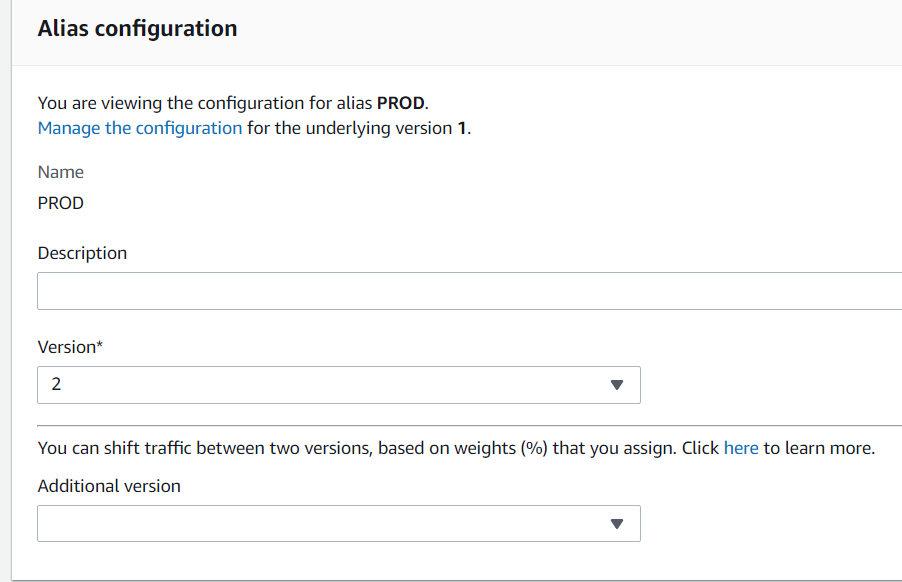Click the PROD name value text
Image resolution: width=902 pixels, height=582 pixels.
coord(60,203)
